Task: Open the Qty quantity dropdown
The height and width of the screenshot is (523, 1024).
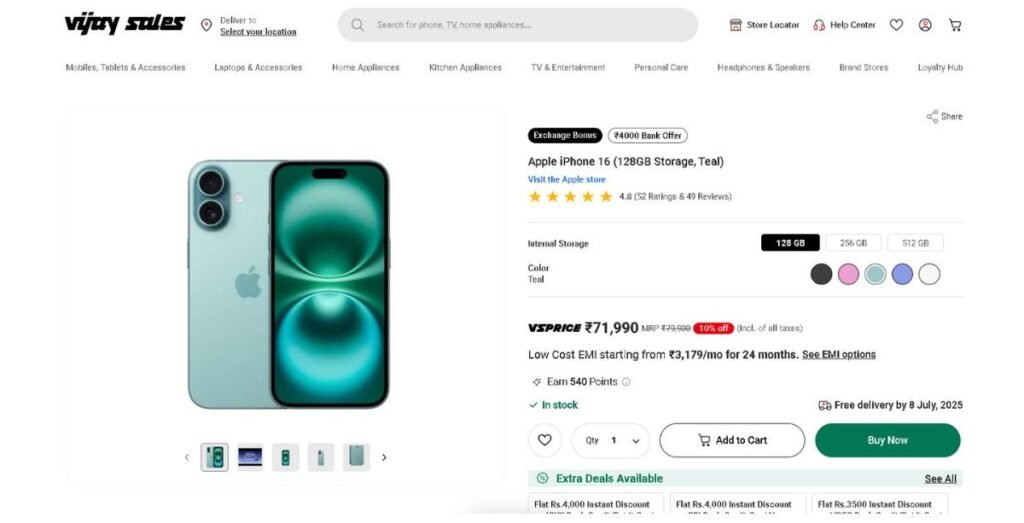Action: click(x=611, y=440)
